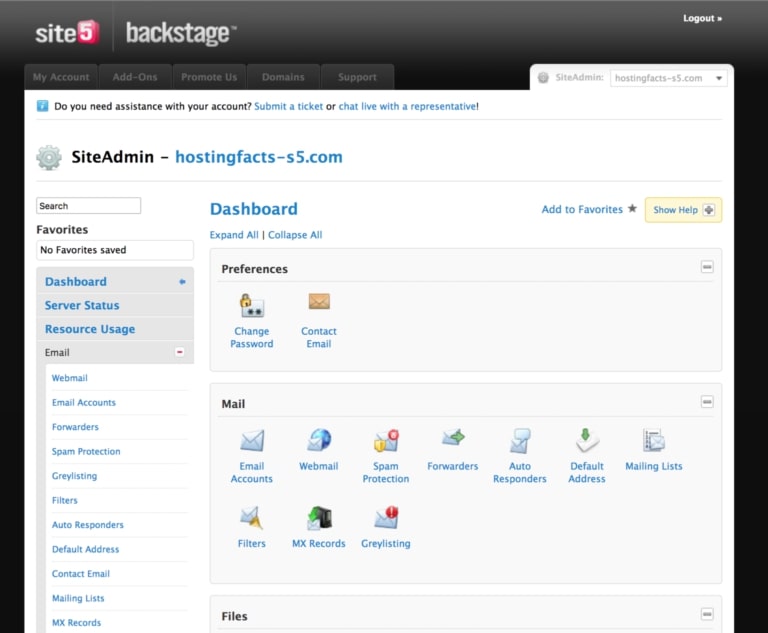This screenshot has height=633, width=768.
Task: Open Spam Protection in sidebar list
Action: [x=86, y=451]
